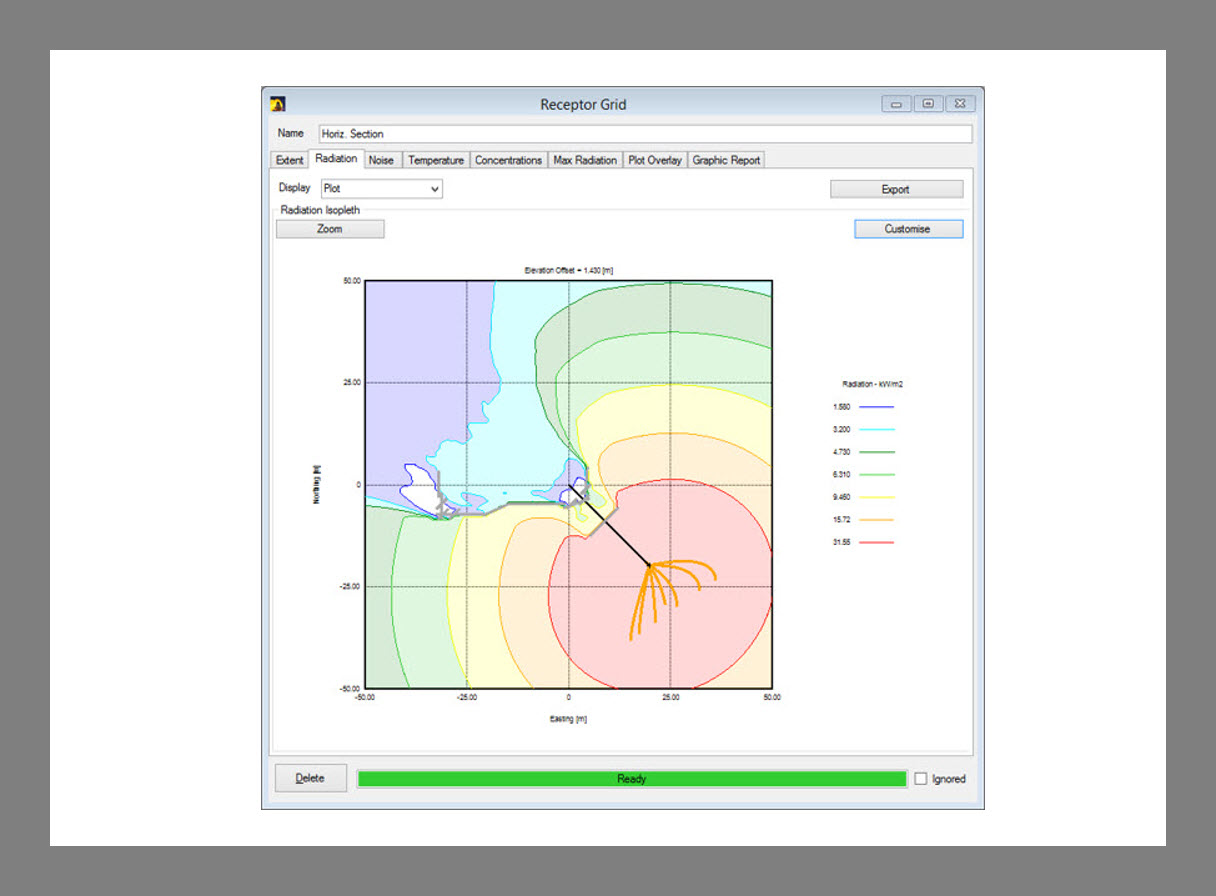The width and height of the screenshot is (1216, 896).
Task: Click the dark green legend line swatch
Action: click(876, 452)
